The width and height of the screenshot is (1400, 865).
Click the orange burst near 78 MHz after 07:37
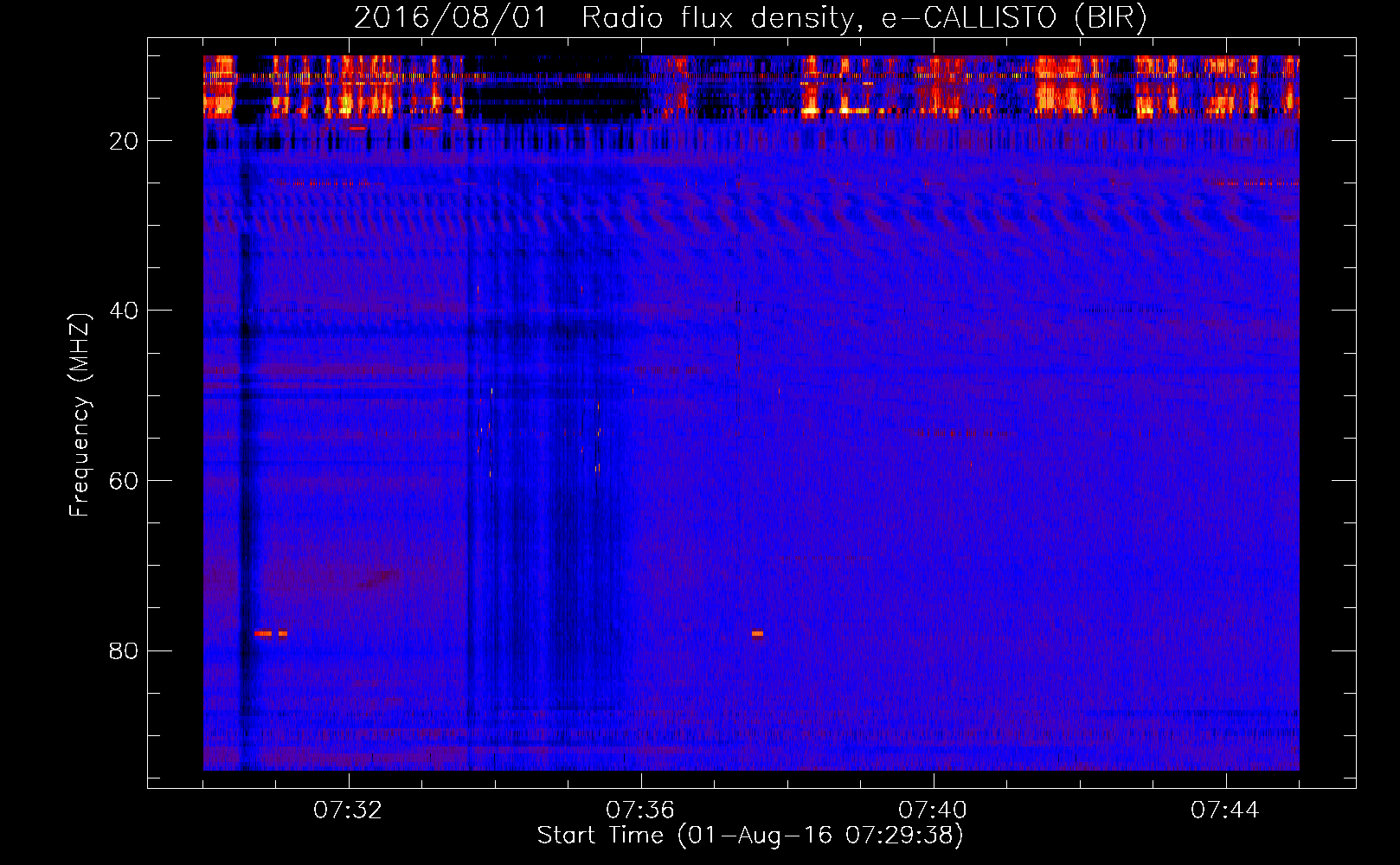[x=757, y=633]
